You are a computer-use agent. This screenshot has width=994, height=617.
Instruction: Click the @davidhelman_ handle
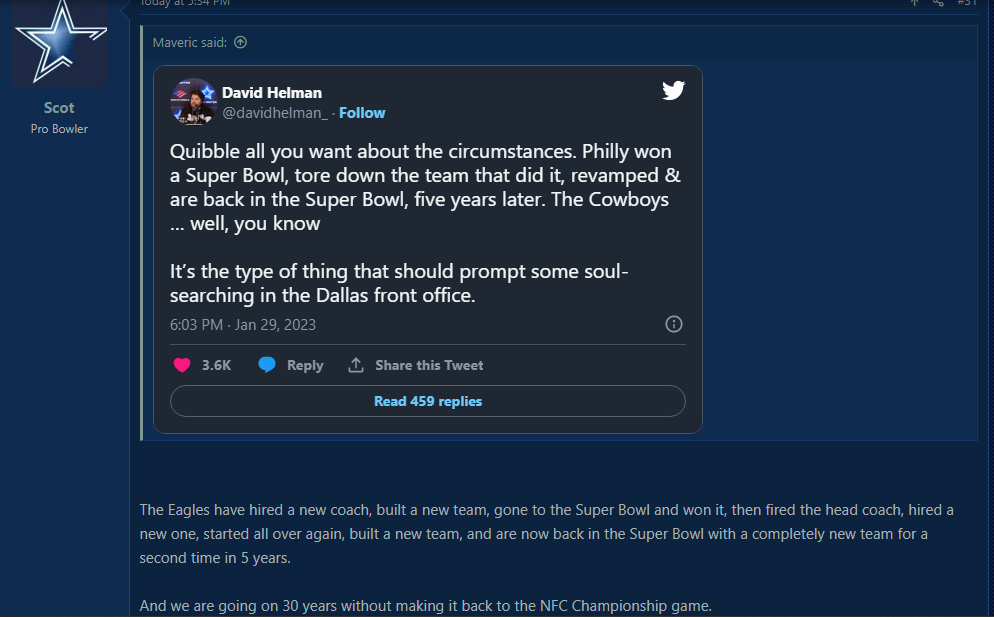(x=274, y=113)
